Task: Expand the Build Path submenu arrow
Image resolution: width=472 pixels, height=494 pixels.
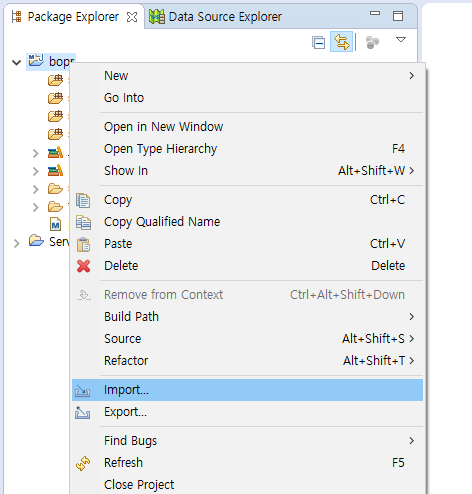Action: [x=412, y=317]
